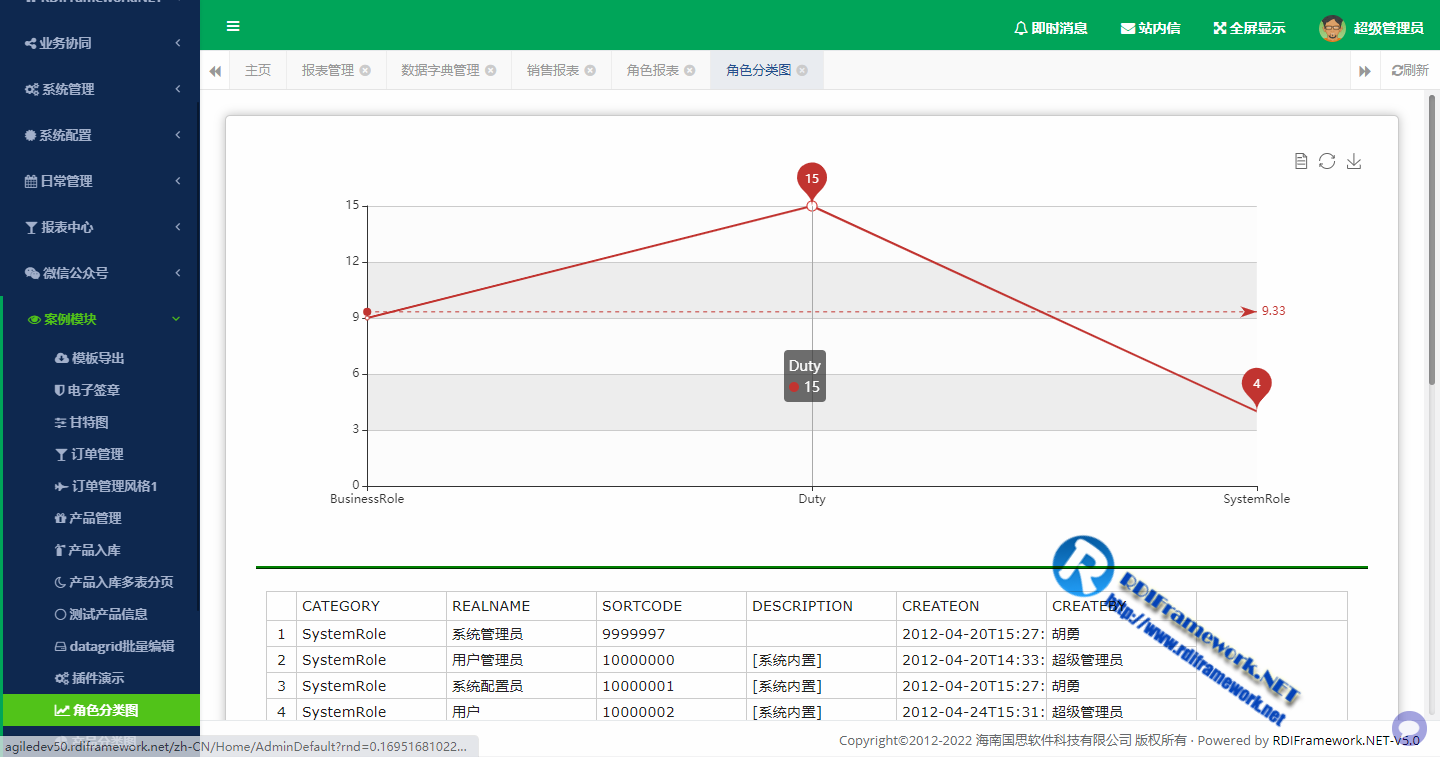Click the 9.33 average line label
The height and width of the screenshot is (757, 1440).
point(1274,311)
